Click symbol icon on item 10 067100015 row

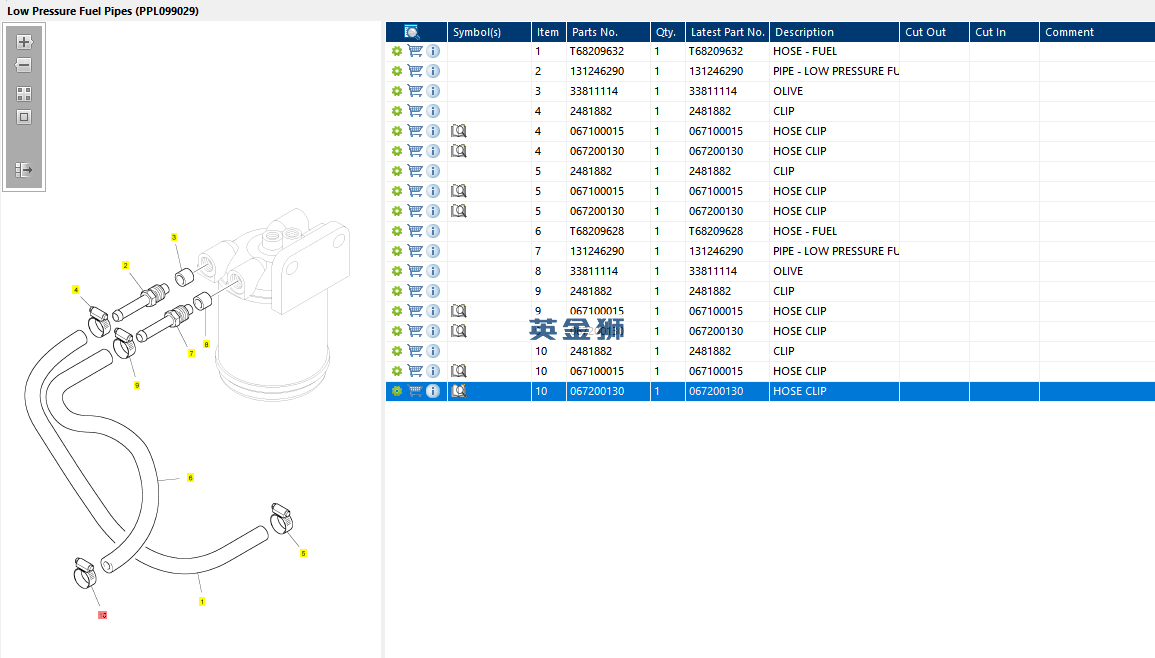coord(459,371)
